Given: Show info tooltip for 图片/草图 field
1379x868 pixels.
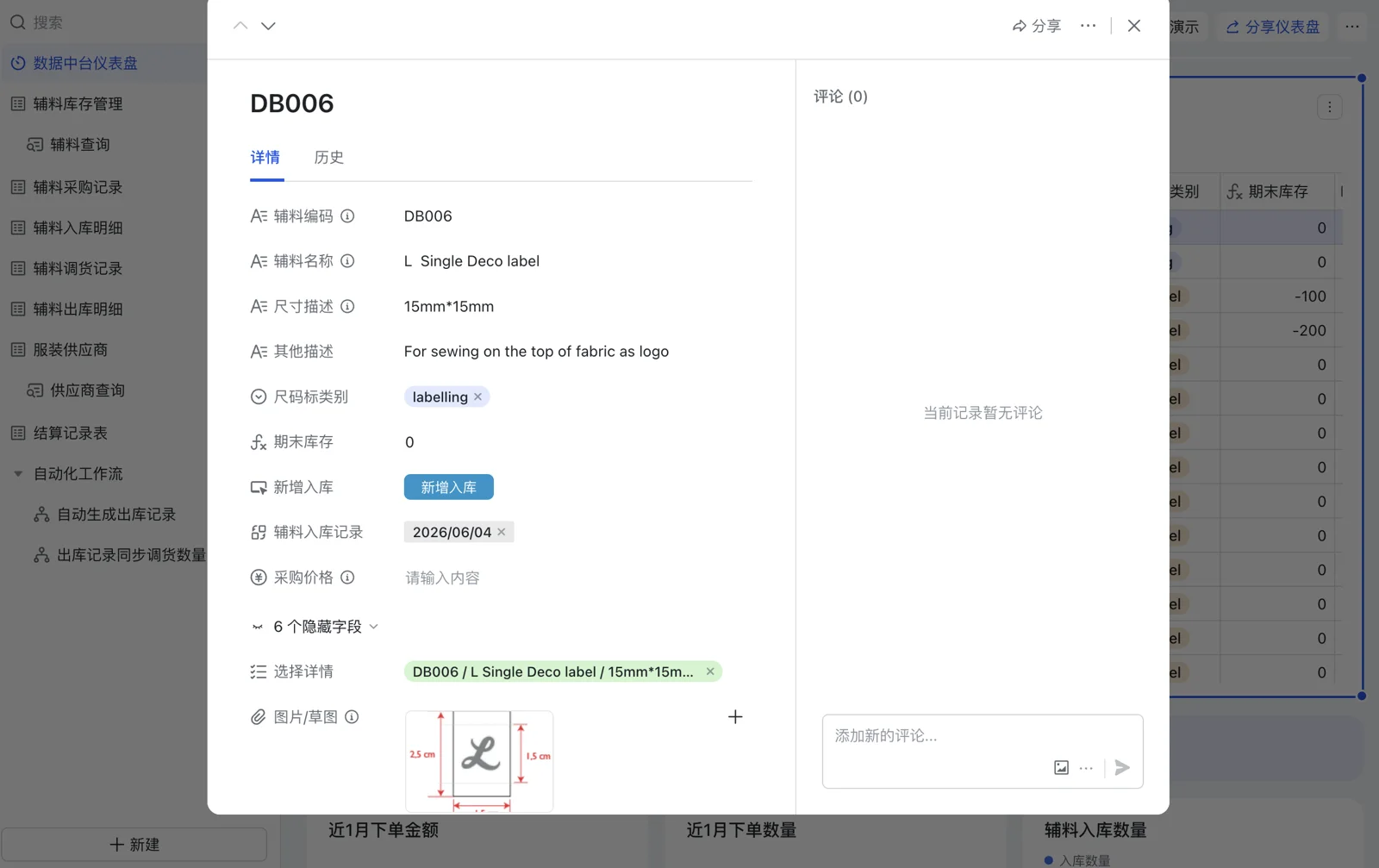Looking at the screenshot, I should [x=352, y=717].
